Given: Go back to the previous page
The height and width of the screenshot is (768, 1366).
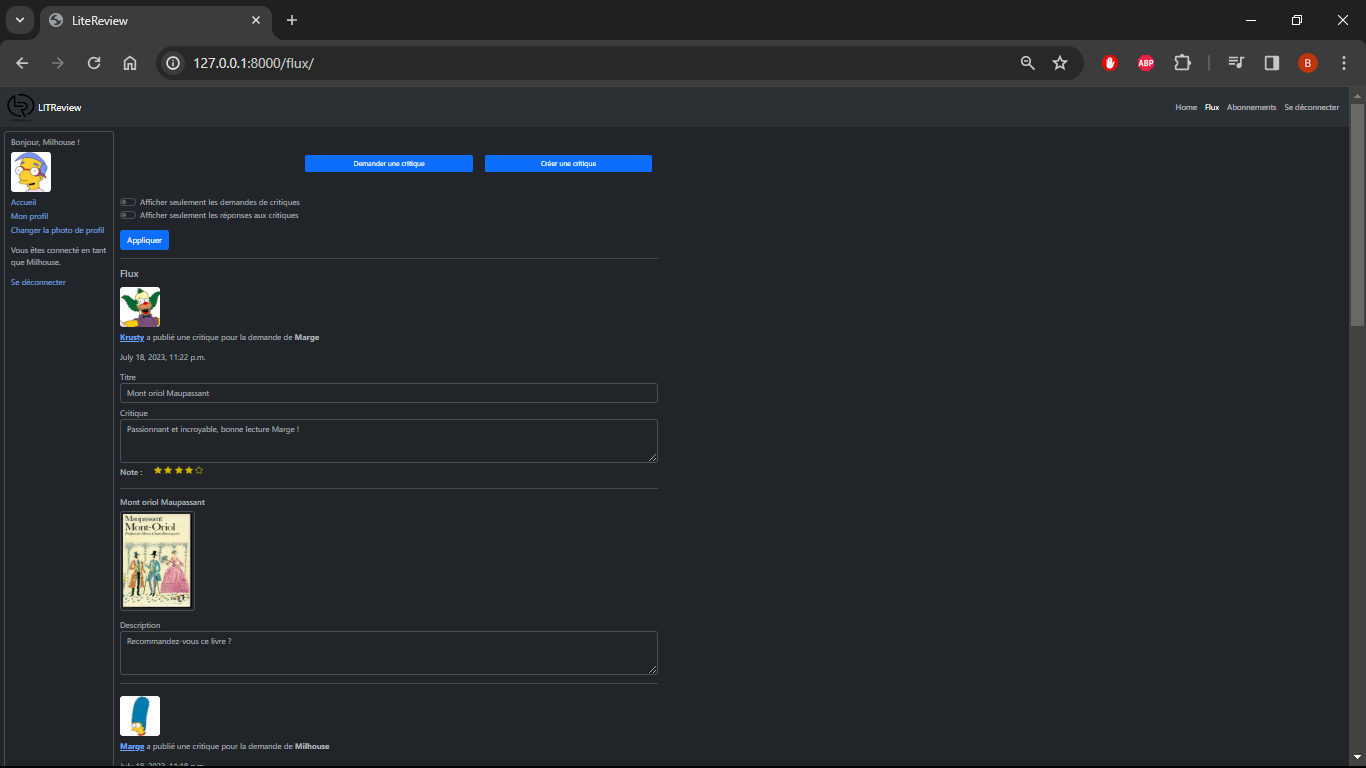Looking at the screenshot, I should click(22, 63).
